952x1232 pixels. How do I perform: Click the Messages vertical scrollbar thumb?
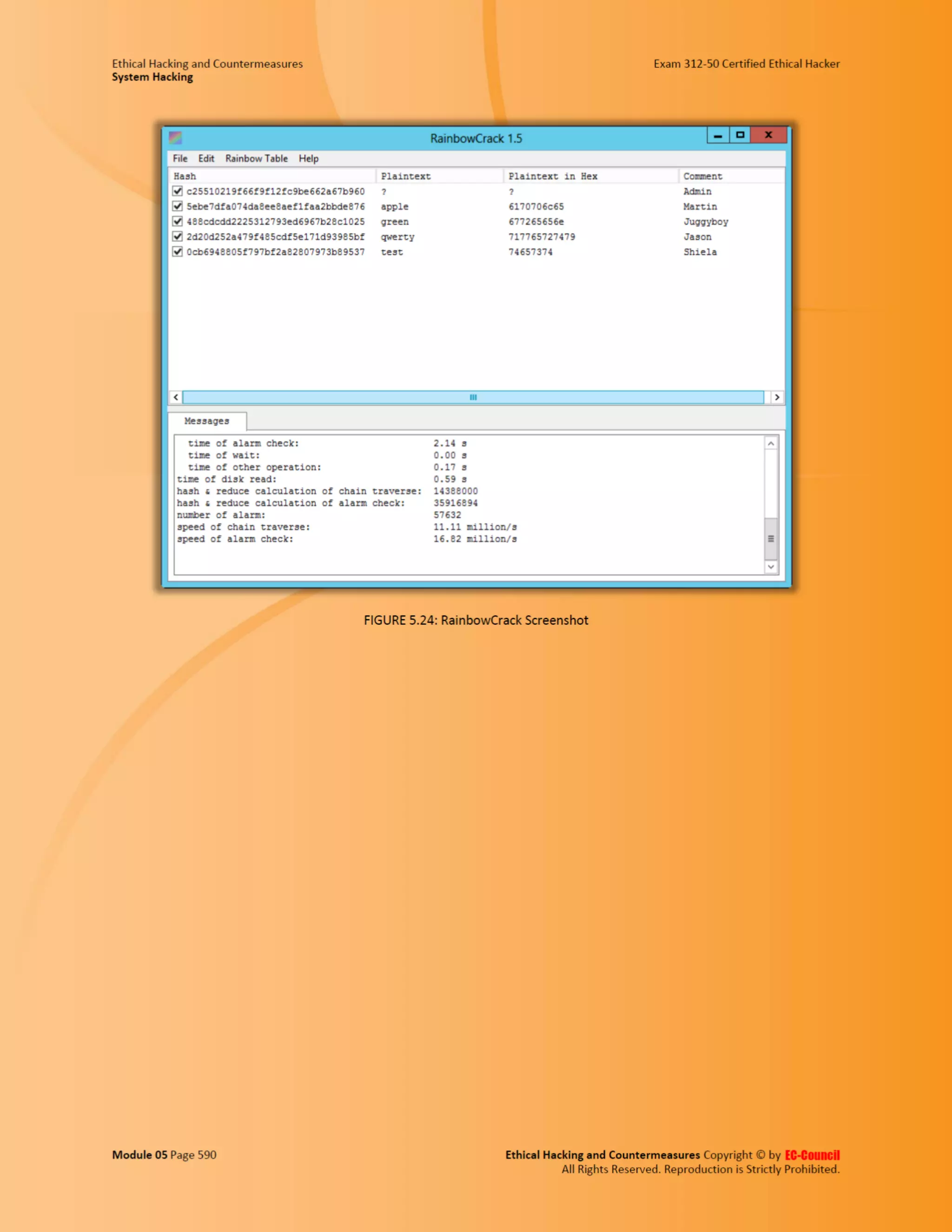coord(771,538)
